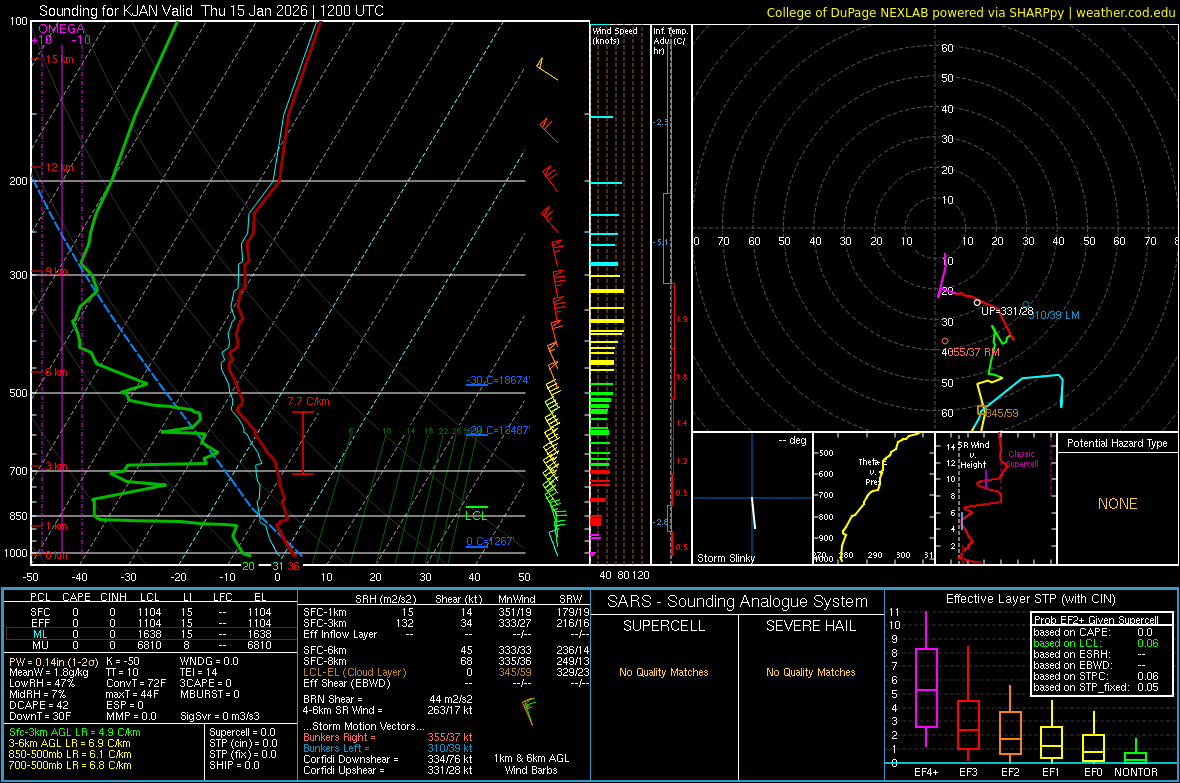Click the Effective Layer STP (with CIN) title
Viewport: 1180px width, 783px height.
click(x=1030, y=599)
